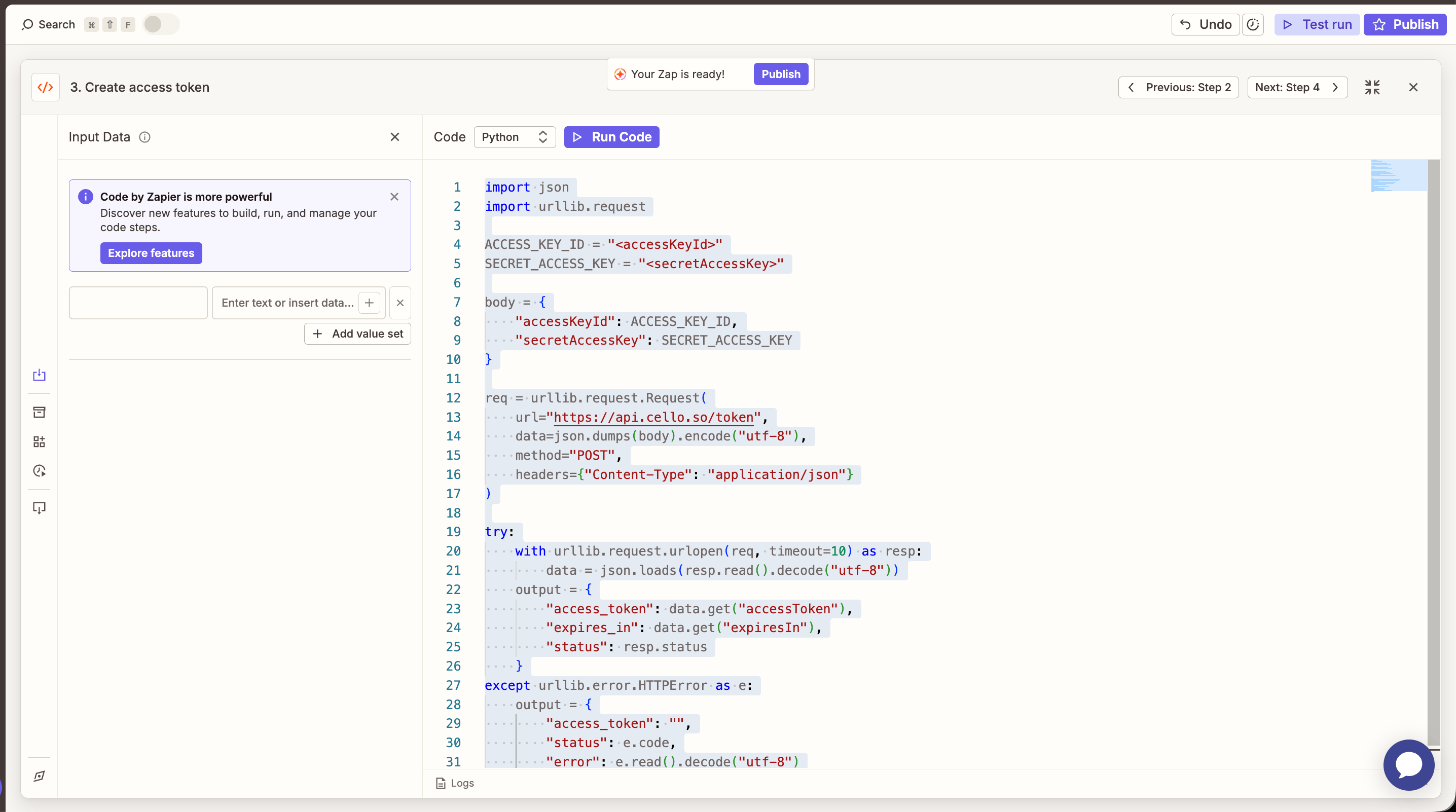Dismiss the Code by Zapier banner

[x=394, y=197]
